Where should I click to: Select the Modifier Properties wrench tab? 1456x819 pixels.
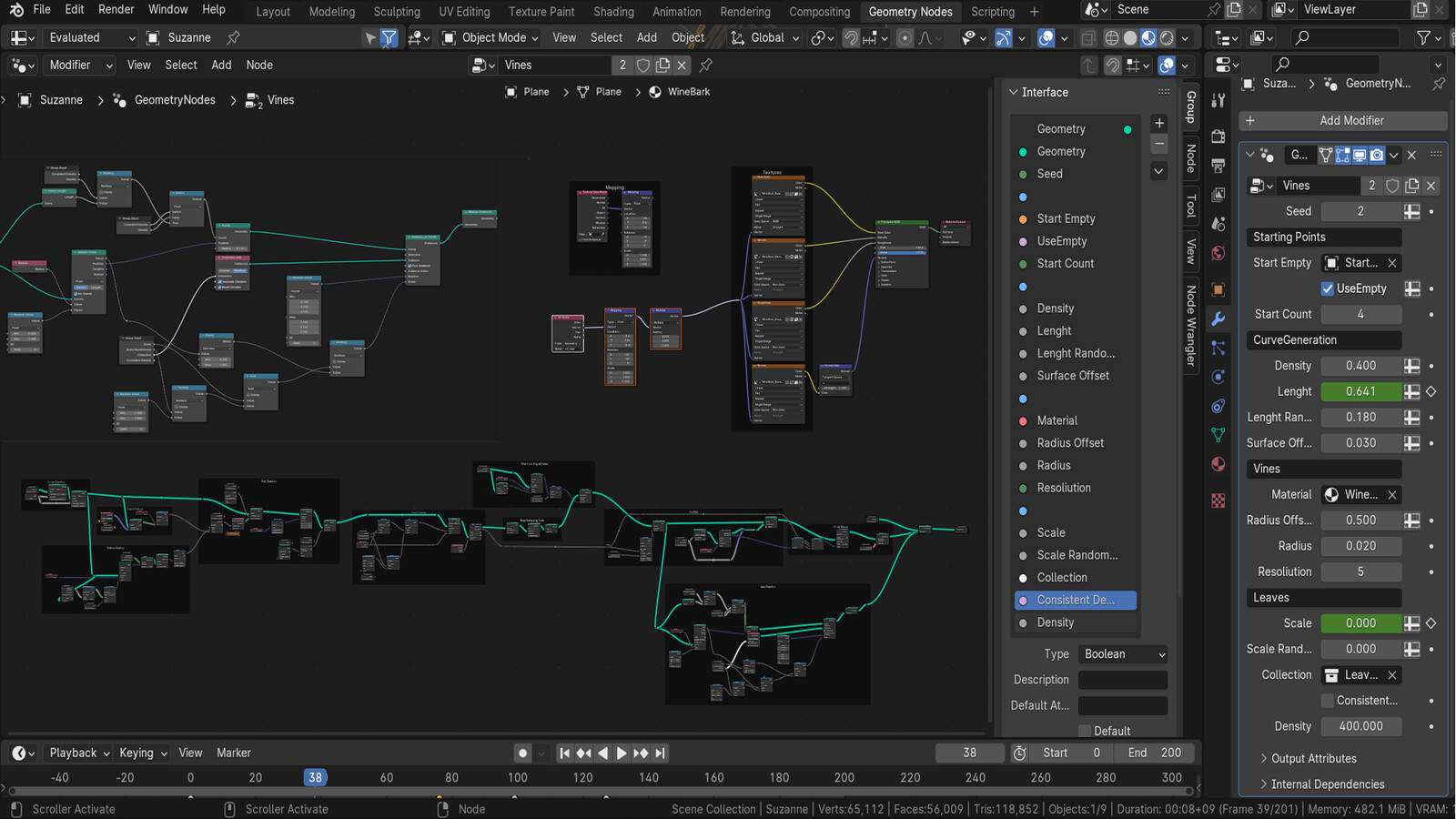point(1218,318)
